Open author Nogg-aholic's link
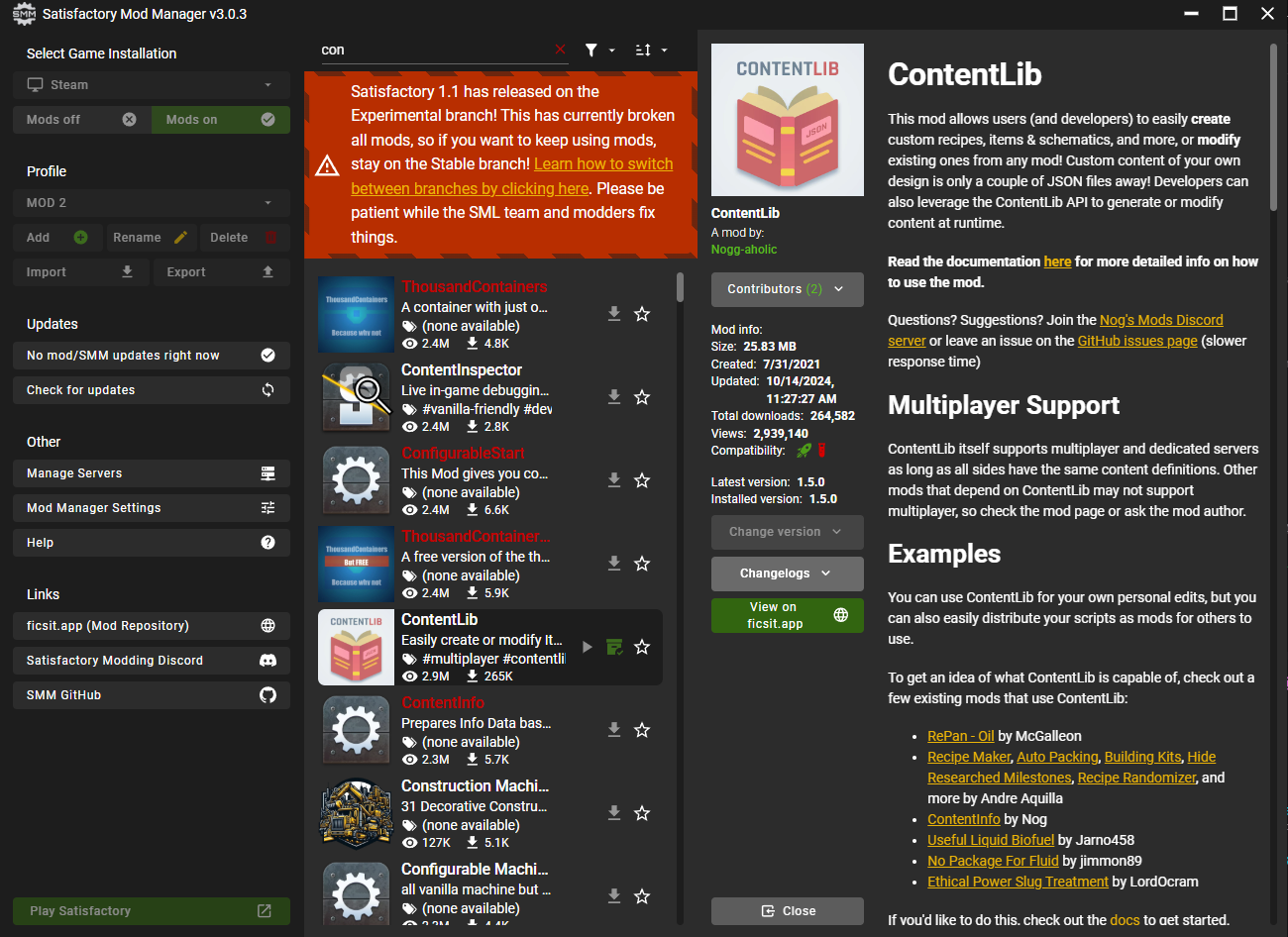Image resolution: width=1288 pixels, height=937 pixels. coord(744,250)
